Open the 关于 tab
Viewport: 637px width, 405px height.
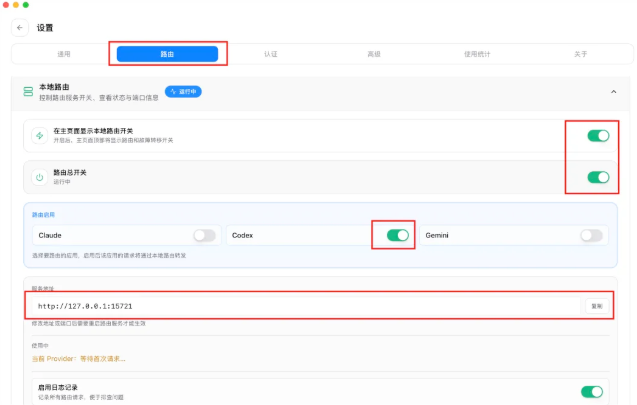(x=581, y=54)
